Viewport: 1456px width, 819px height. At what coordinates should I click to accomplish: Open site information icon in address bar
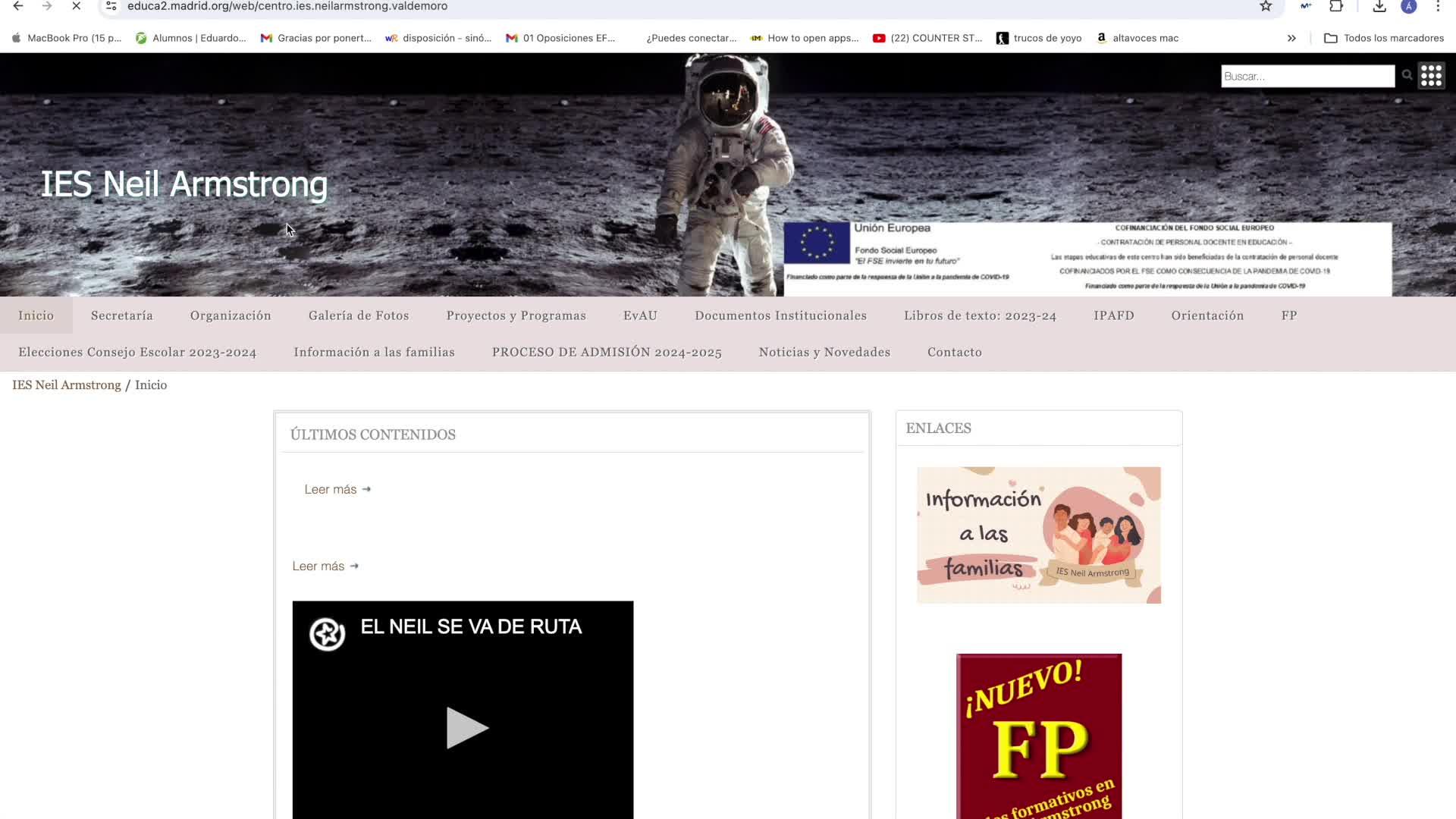click(111, 6)
